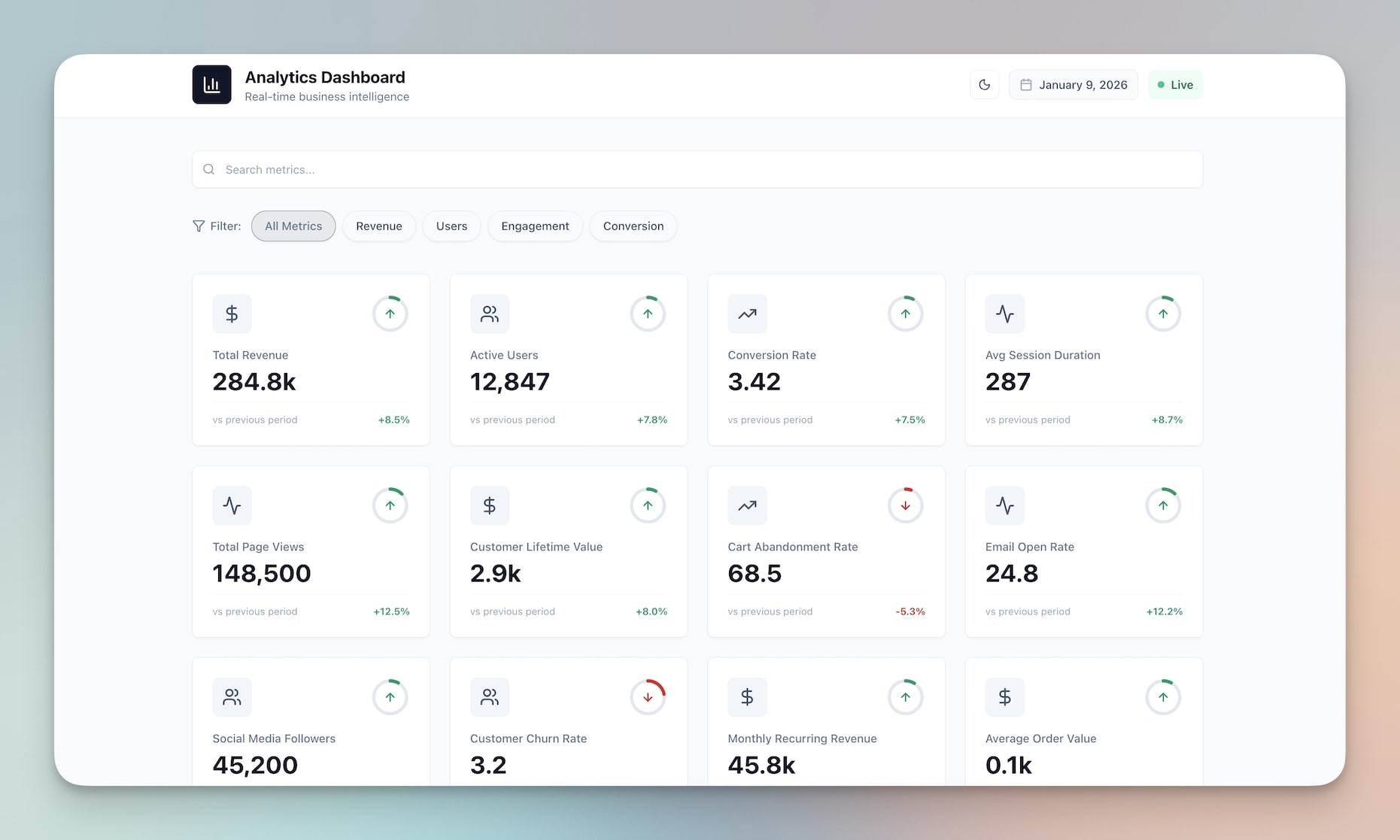This screenshot has height=840, width=1400.
Task: Click the activity icon on Total Page Views
Action: click(232, 505)
